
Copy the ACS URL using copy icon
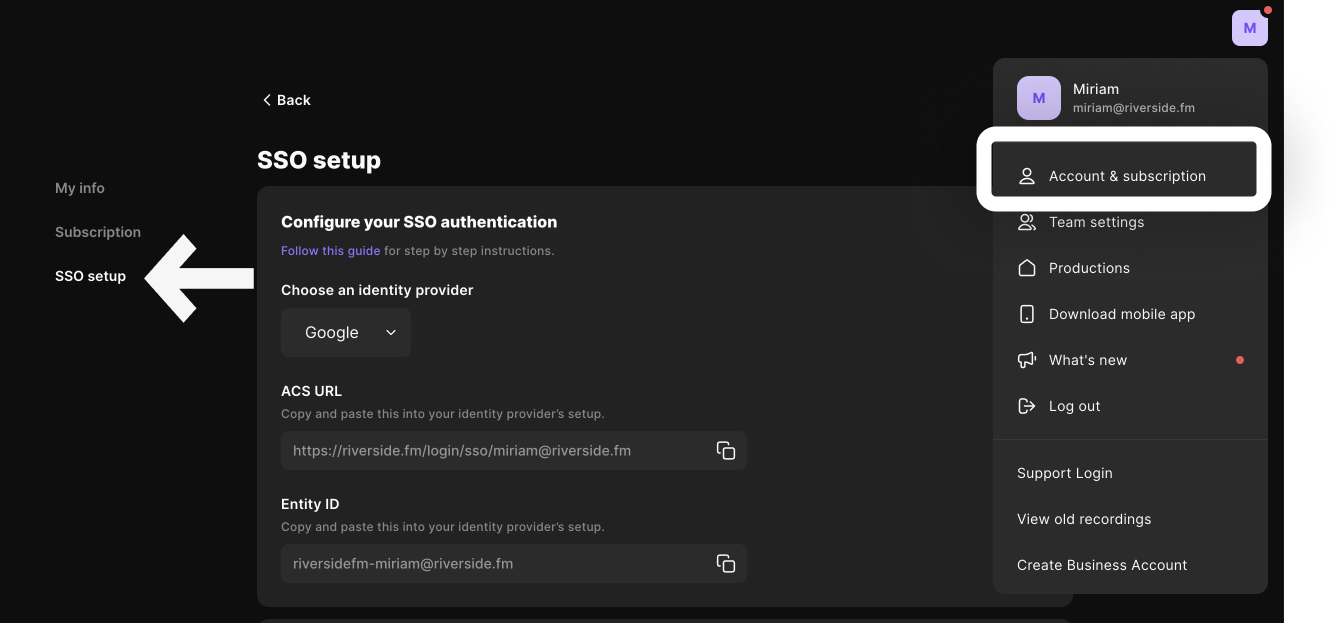click(x=726, y=451)
